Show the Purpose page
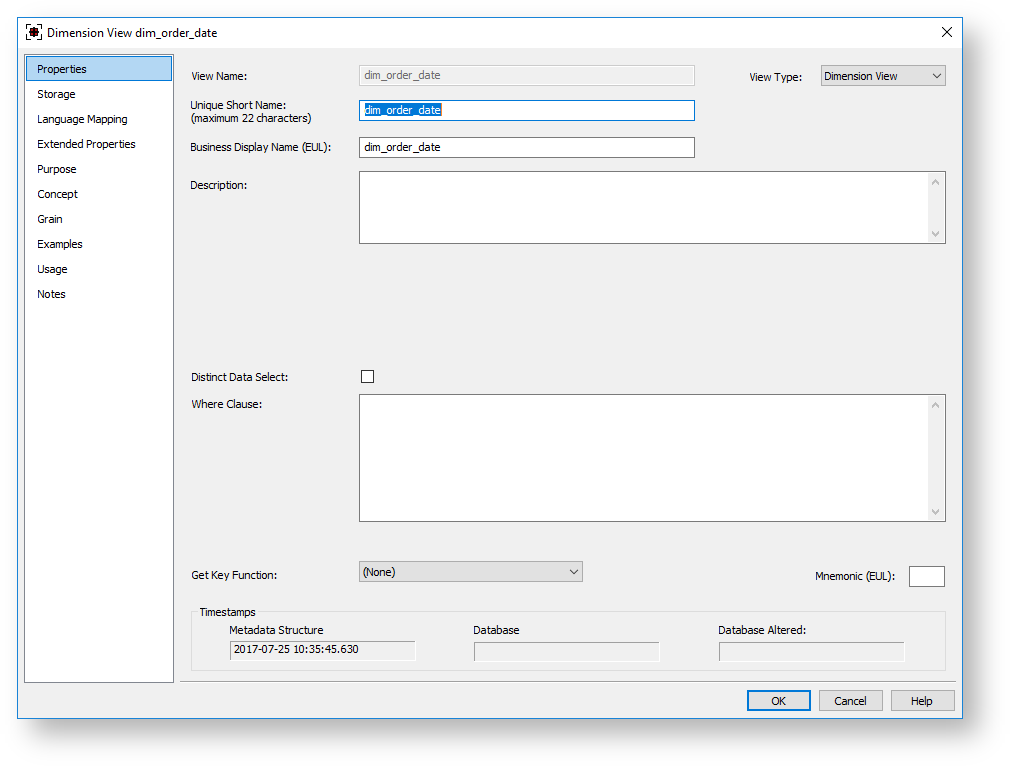1011x767 pixels. [x=57, y=169]
